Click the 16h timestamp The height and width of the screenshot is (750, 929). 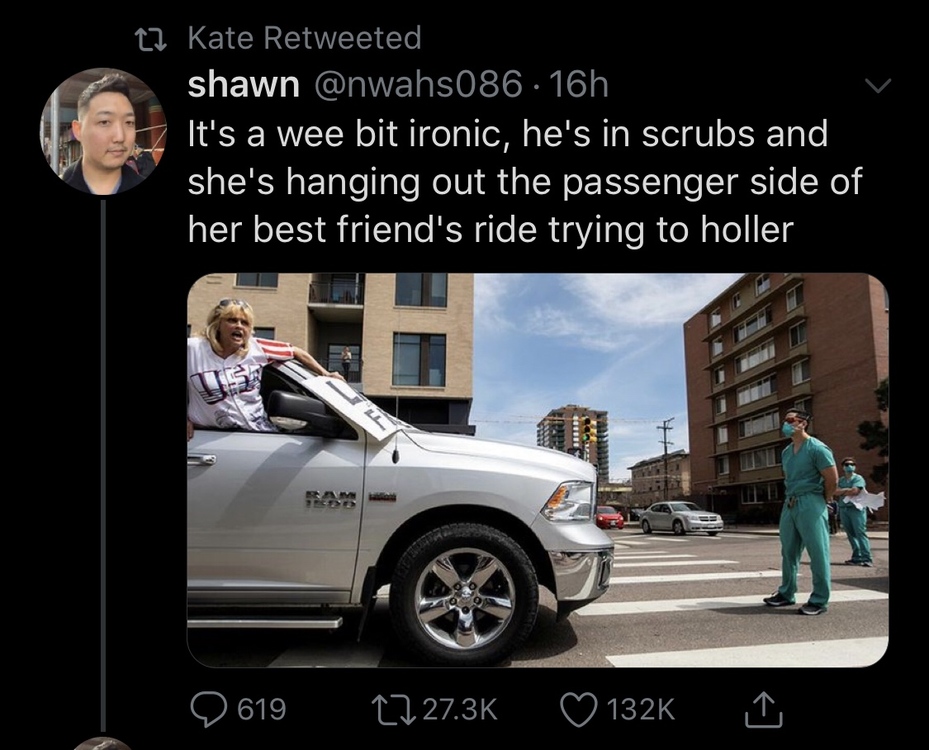pos(578,85)
